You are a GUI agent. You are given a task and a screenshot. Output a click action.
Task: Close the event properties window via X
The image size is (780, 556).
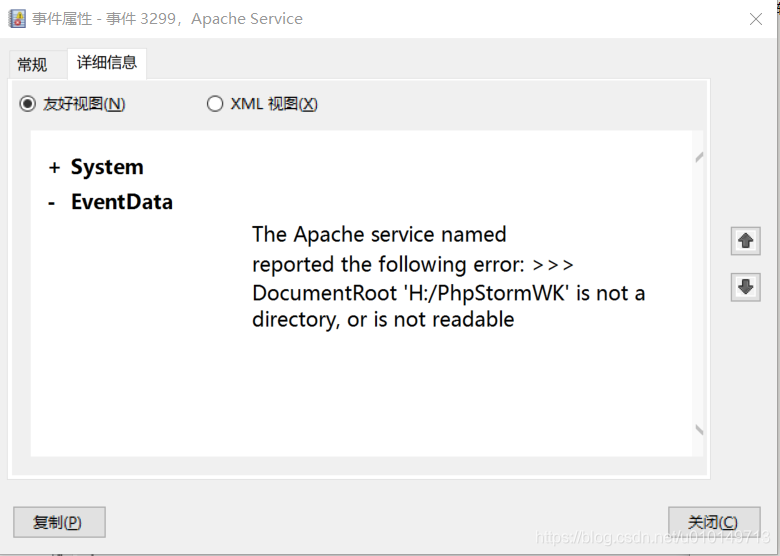click(x=756, y=19)
